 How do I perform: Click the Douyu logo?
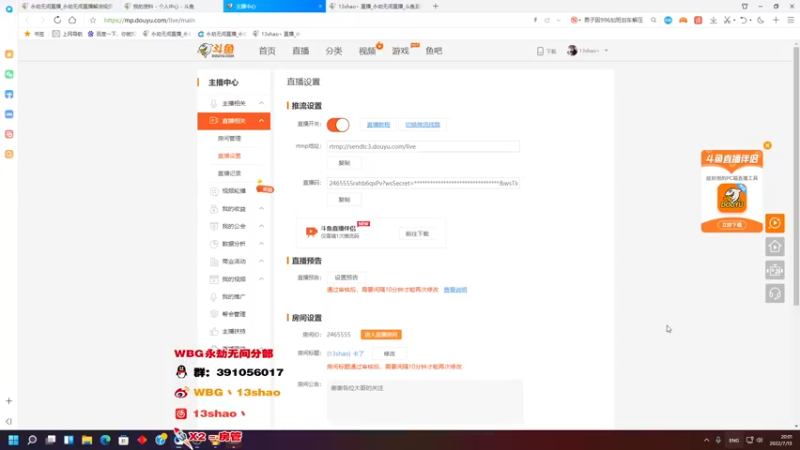pos(216,51)
